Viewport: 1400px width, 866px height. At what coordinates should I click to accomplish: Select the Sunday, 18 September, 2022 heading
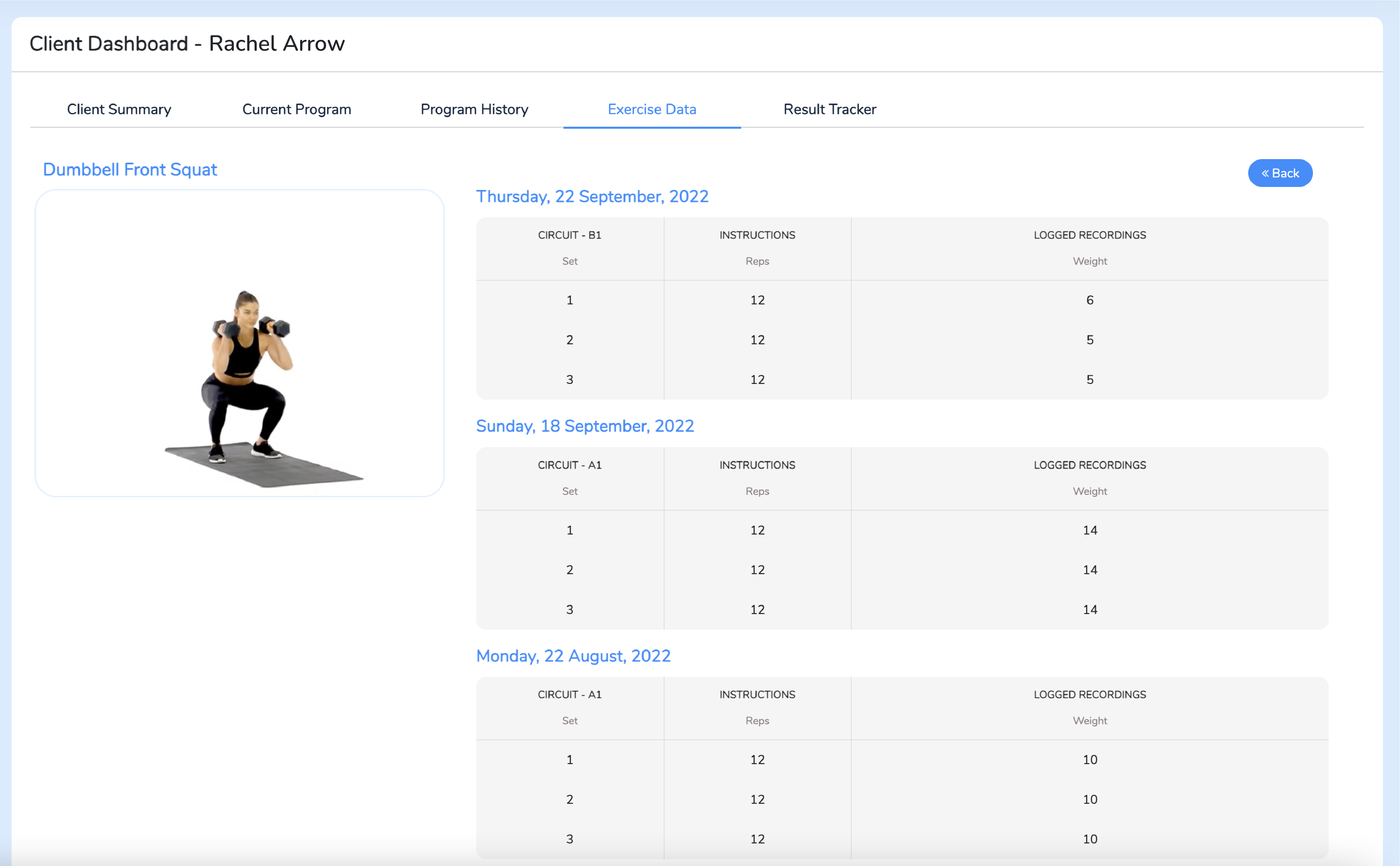(x=585, y=426)
